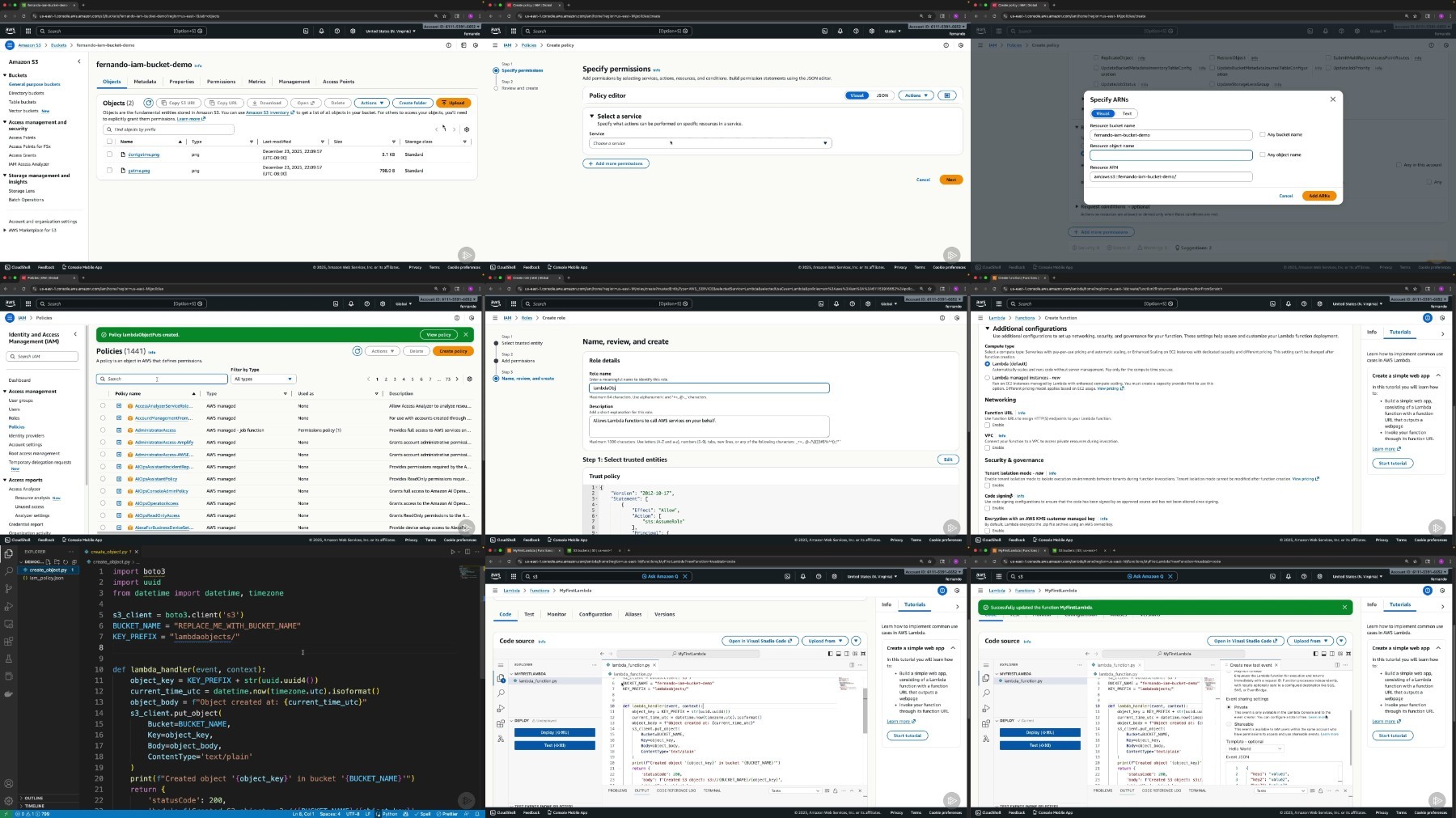Click 'Add more permissions' on Create policy page

[616, 163]
